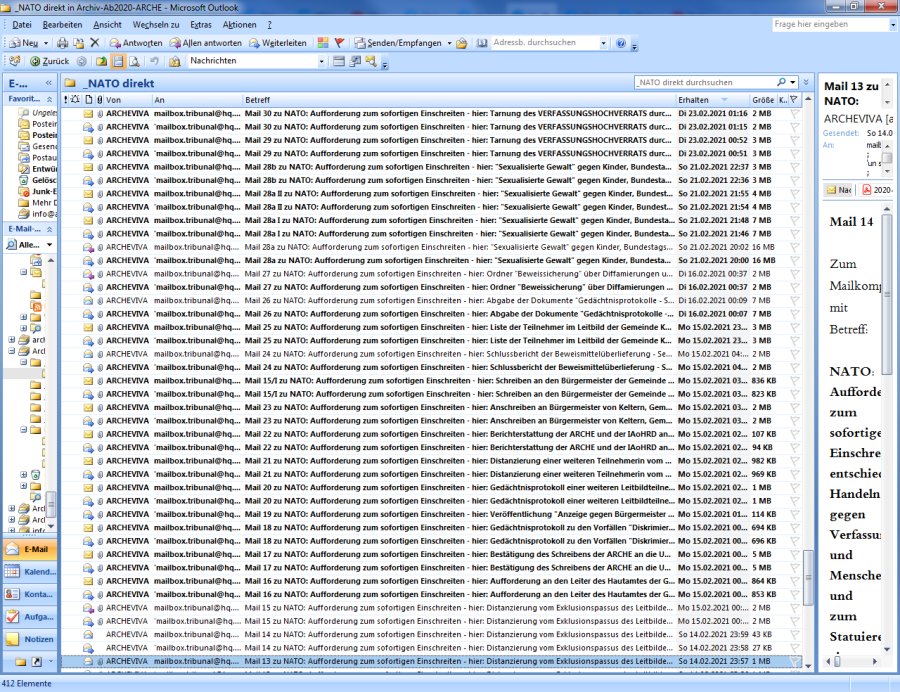This screenshot has height=692, width=900.
Task: Open the Wechseln zu menu
Action: tap(156, 25)
